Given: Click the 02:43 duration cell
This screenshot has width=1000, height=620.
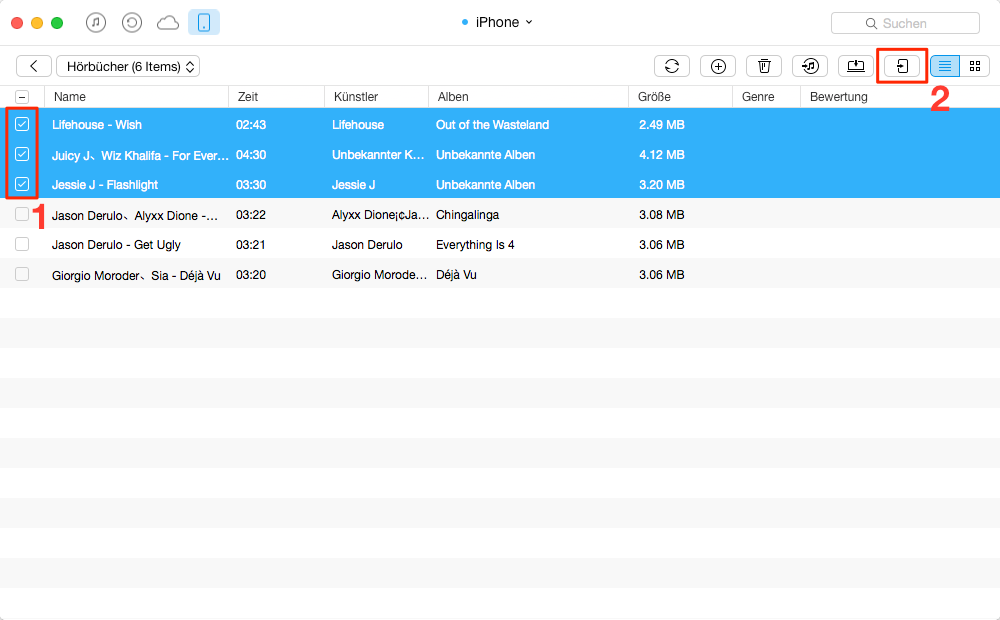Looking at the screenshot, I should tap(251, 124).
